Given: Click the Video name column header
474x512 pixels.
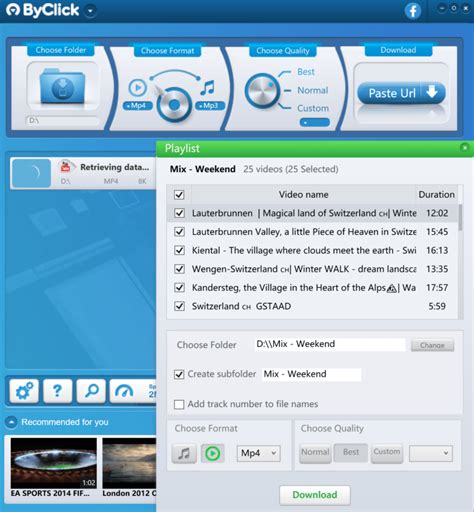Looking at the screenshot, I should (x=303, y=194).
